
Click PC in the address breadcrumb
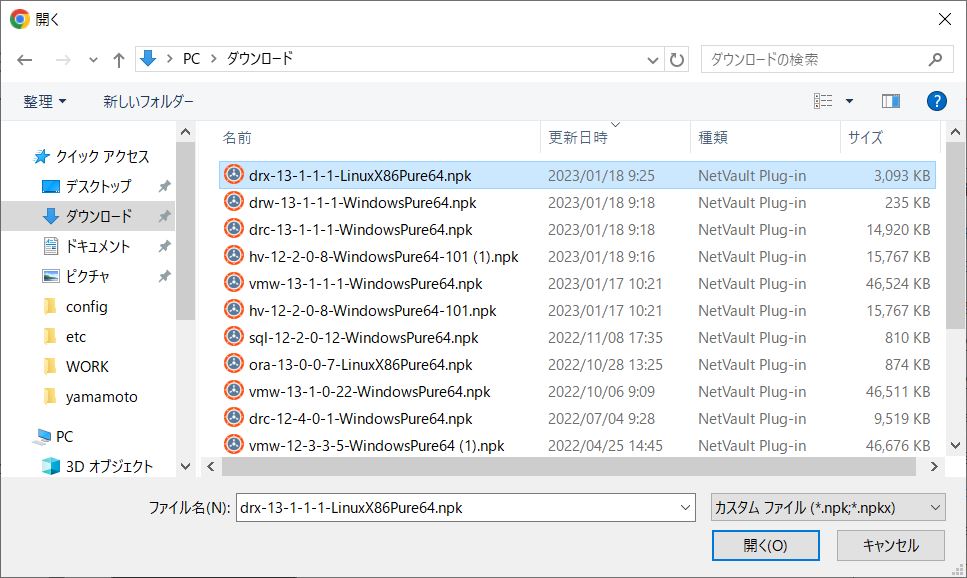(x=191, y=59)
